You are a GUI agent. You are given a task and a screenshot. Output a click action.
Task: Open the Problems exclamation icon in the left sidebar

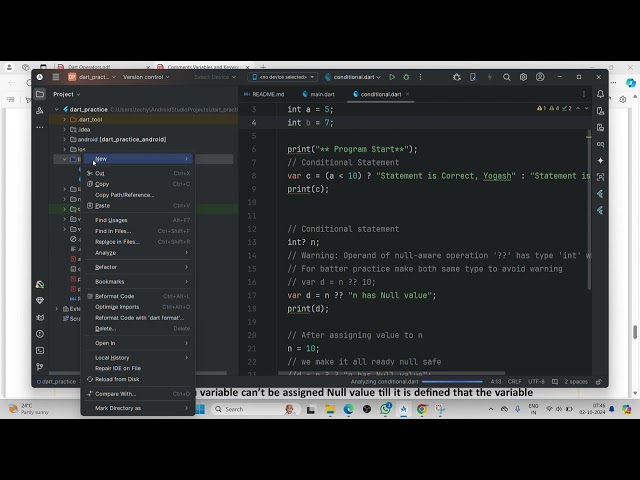click(x=40, y=334)
